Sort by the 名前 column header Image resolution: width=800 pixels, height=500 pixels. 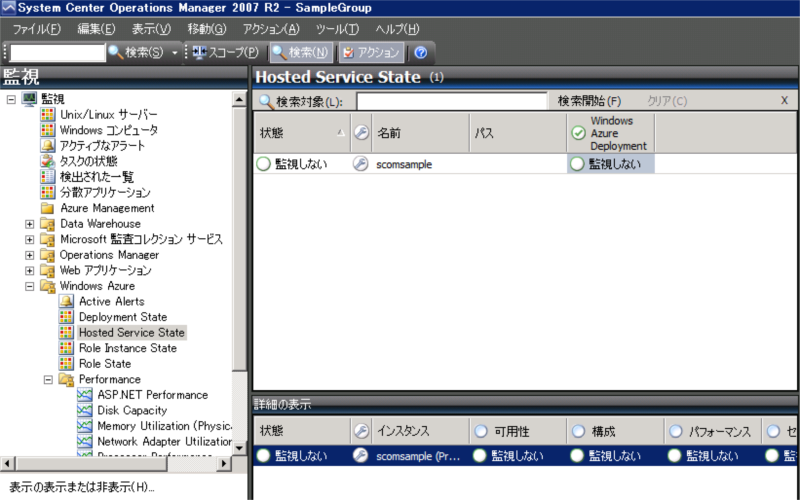pyautogui.click(x=420, y=133)
